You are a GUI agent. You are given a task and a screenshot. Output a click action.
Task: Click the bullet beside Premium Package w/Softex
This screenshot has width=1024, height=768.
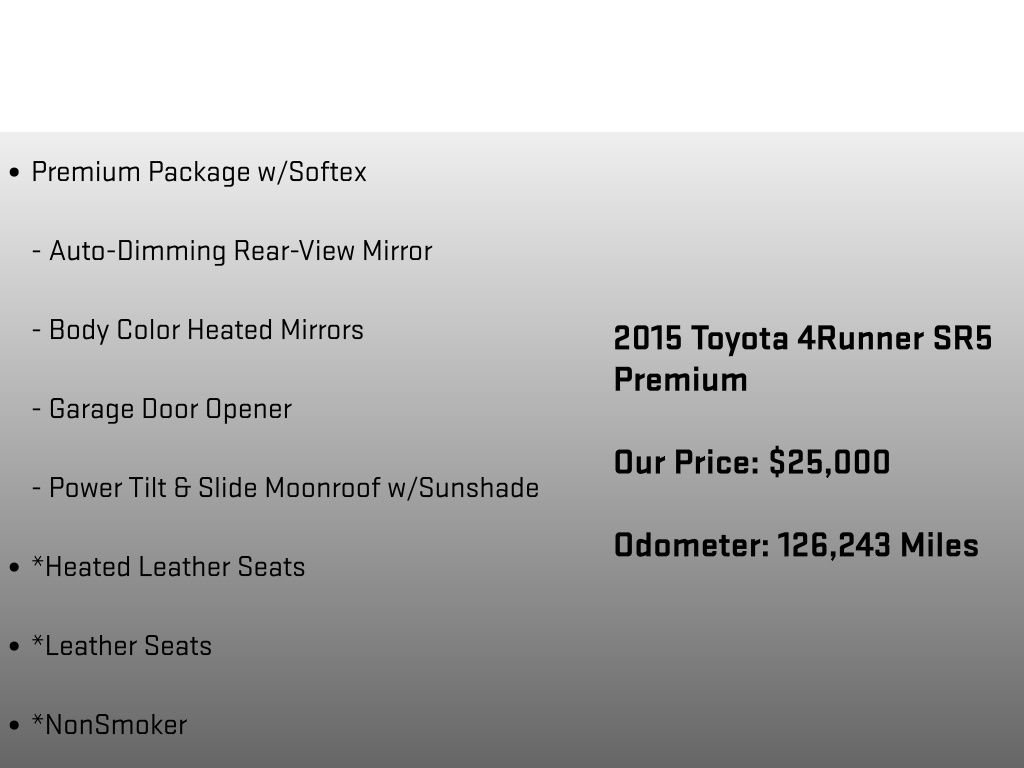click(x=14, y=173)
